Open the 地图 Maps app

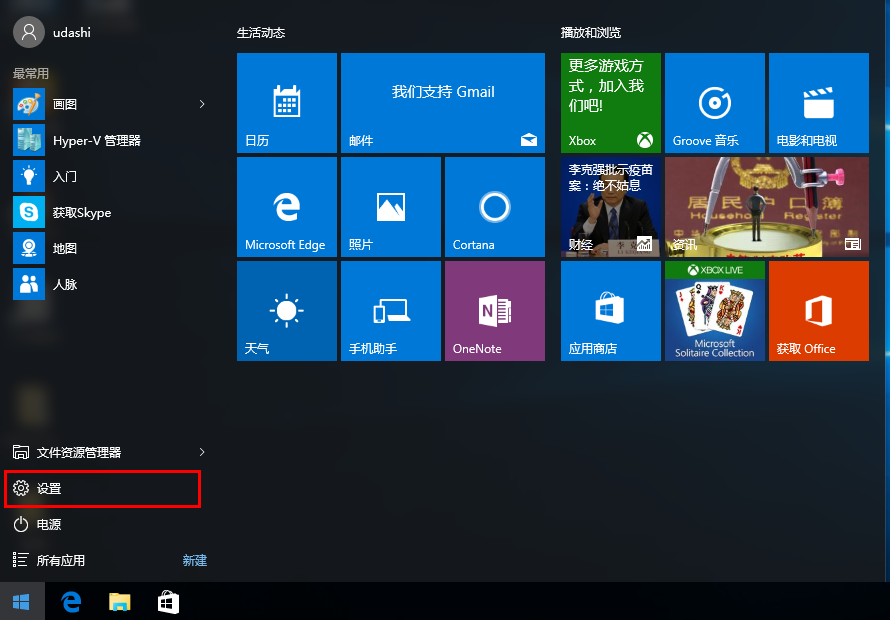108,248
